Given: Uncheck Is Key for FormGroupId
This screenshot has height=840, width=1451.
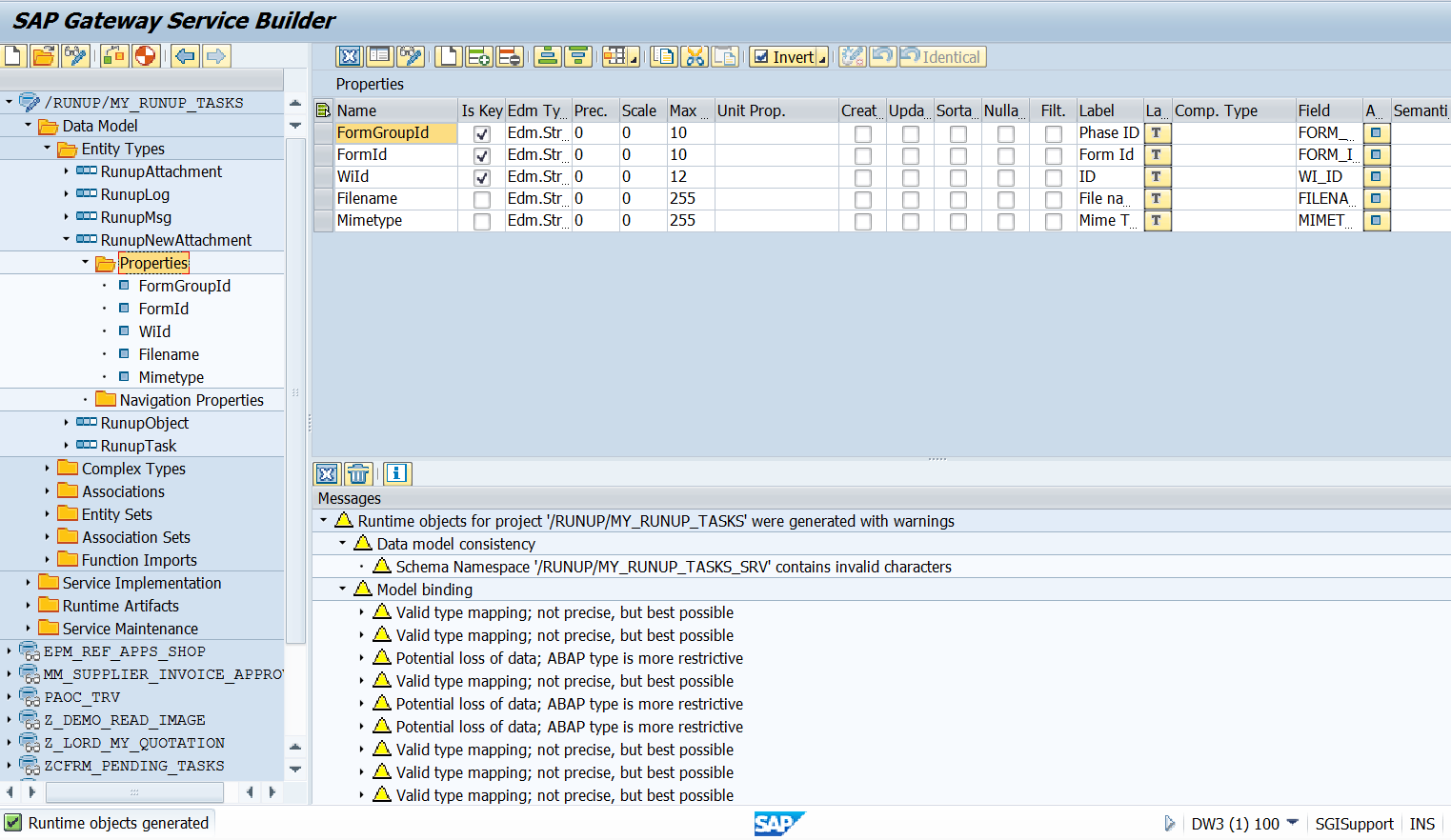Looking at the screenshot, I should [x=482, y=133].
